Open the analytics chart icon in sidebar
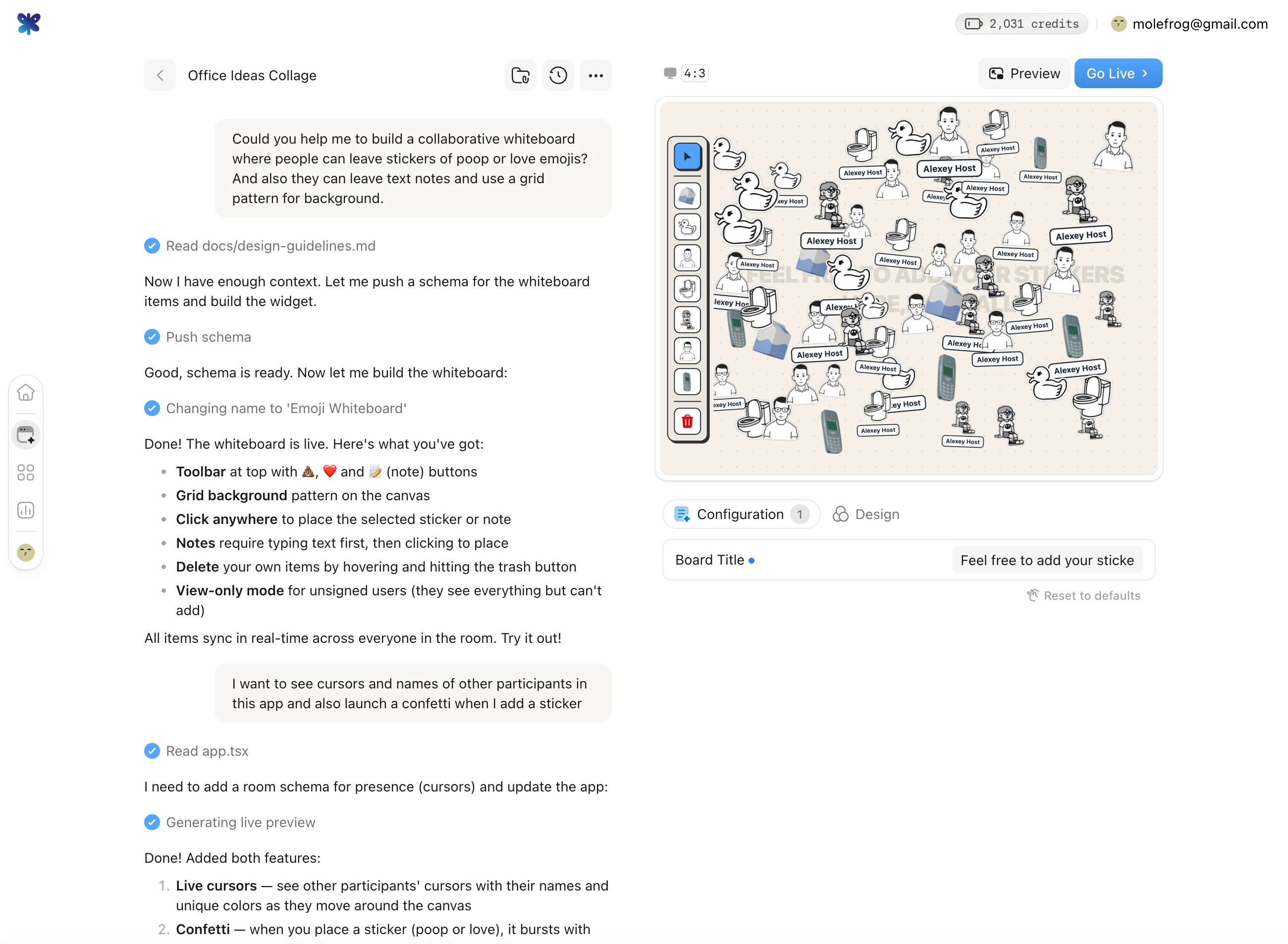 click(x=26, y=510)
